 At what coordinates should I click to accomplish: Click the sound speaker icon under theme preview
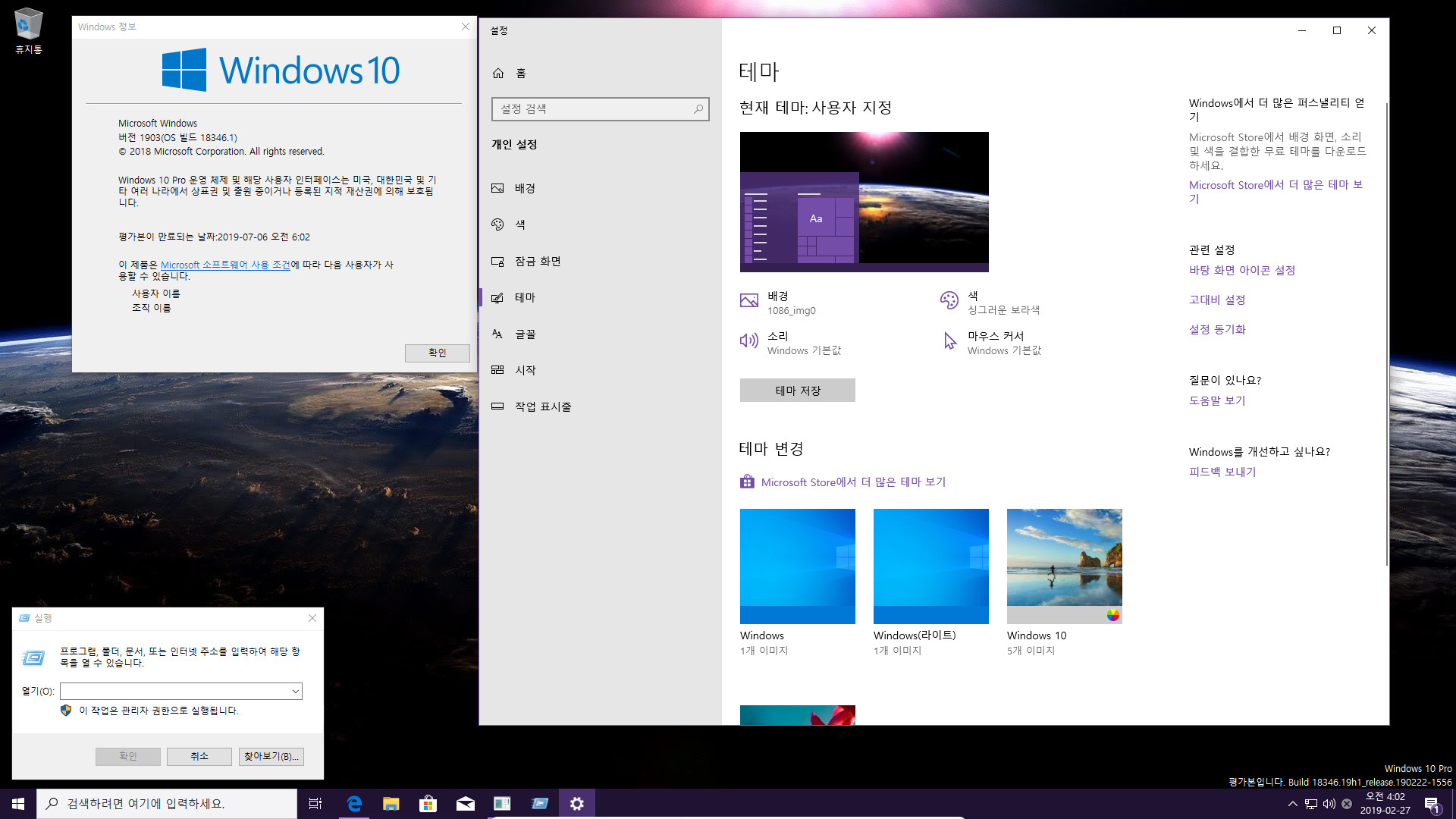tap(749, 341)
